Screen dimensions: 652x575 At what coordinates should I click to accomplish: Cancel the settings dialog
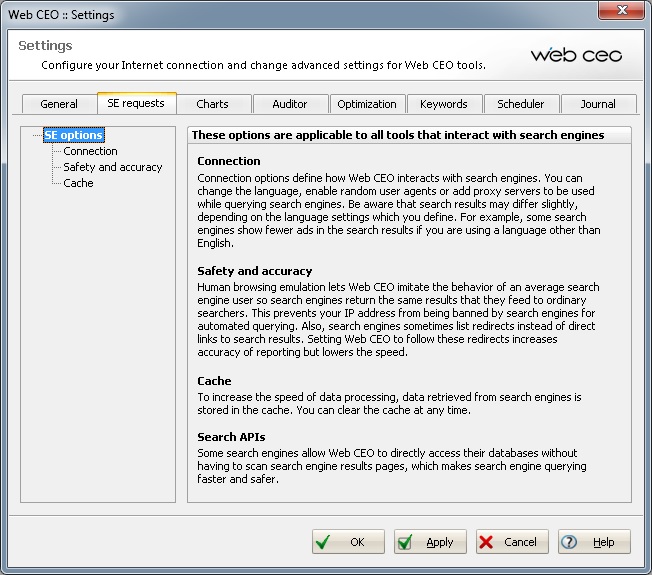(512, 541)
